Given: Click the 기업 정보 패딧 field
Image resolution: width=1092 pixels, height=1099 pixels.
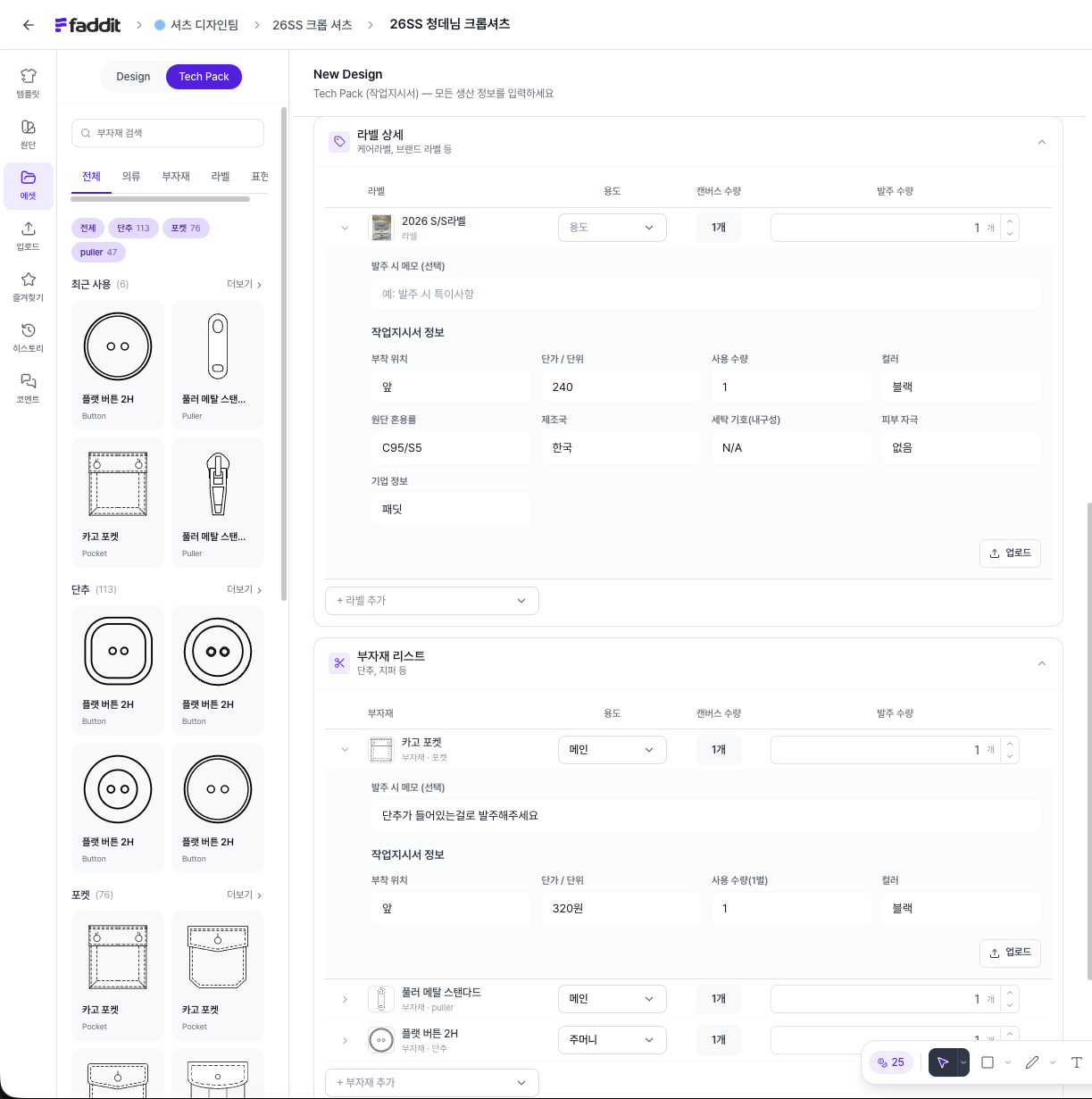Looking at the screenshot, I should (451, 510).
